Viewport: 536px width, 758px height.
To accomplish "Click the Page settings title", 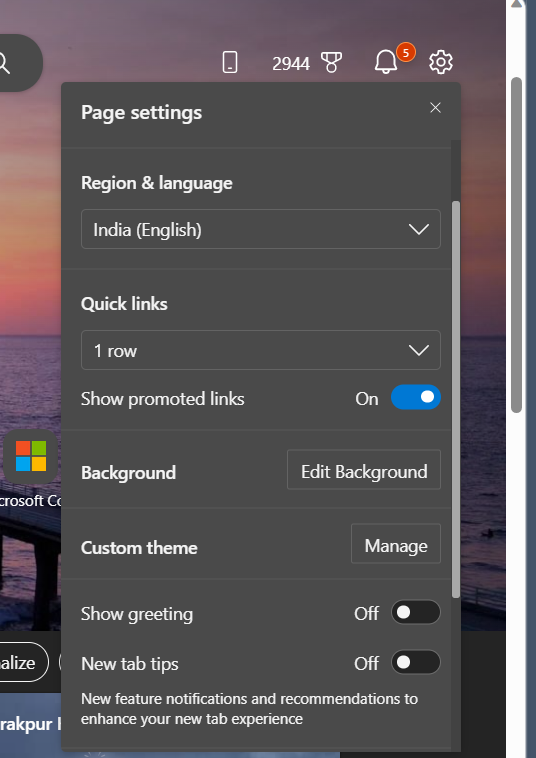I will [x=142, y=113].
